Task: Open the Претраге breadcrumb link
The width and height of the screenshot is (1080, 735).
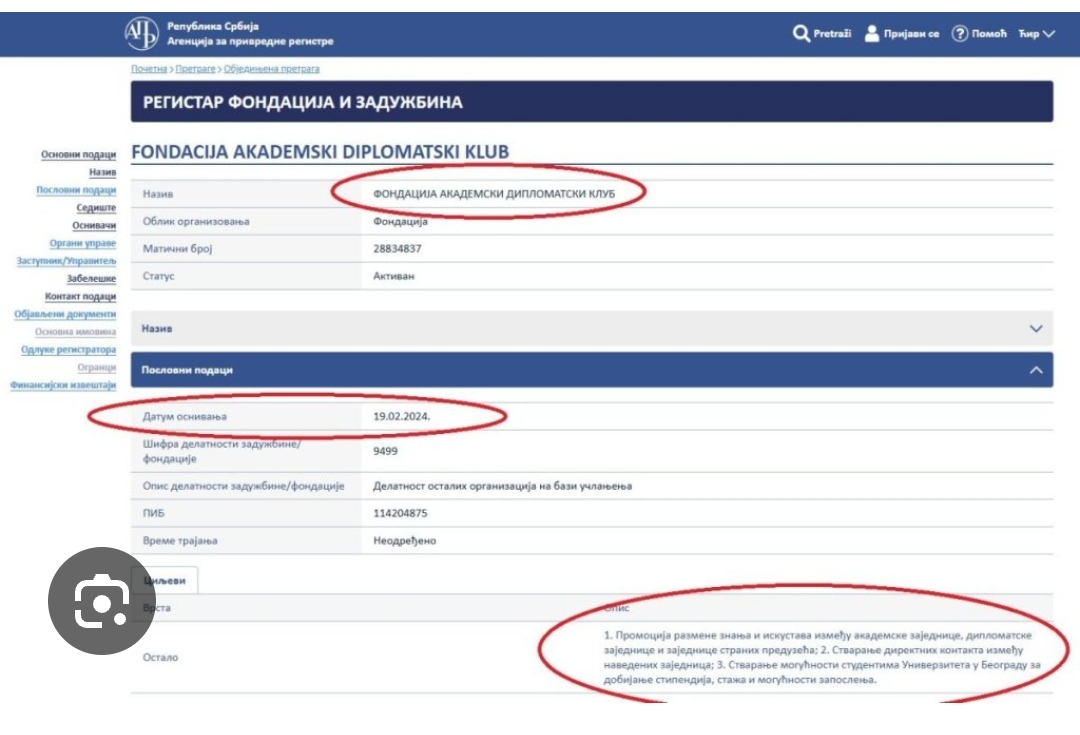Action: (196, 69)
